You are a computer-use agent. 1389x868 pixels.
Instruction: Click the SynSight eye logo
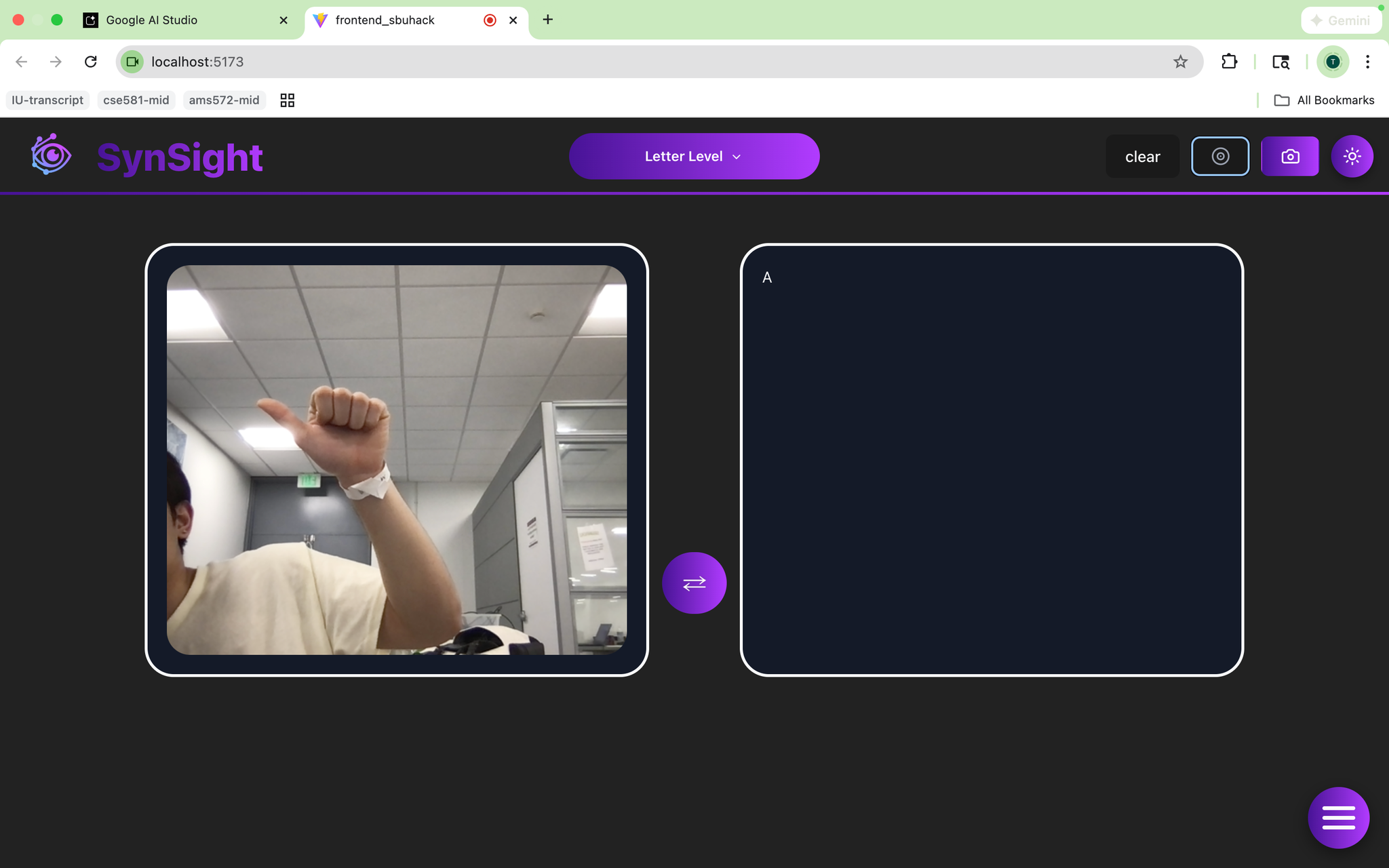tap(51, 155)
